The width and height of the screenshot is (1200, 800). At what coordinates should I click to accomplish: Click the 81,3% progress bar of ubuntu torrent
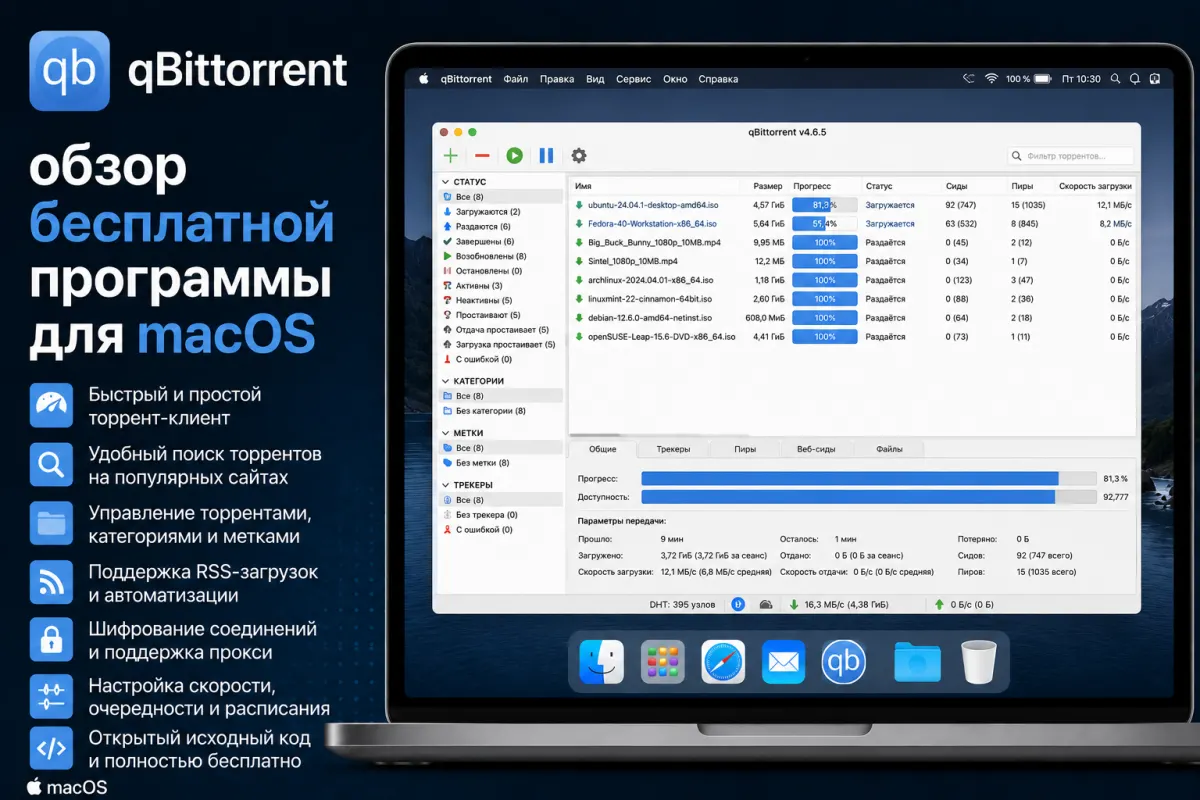point(825,205)
